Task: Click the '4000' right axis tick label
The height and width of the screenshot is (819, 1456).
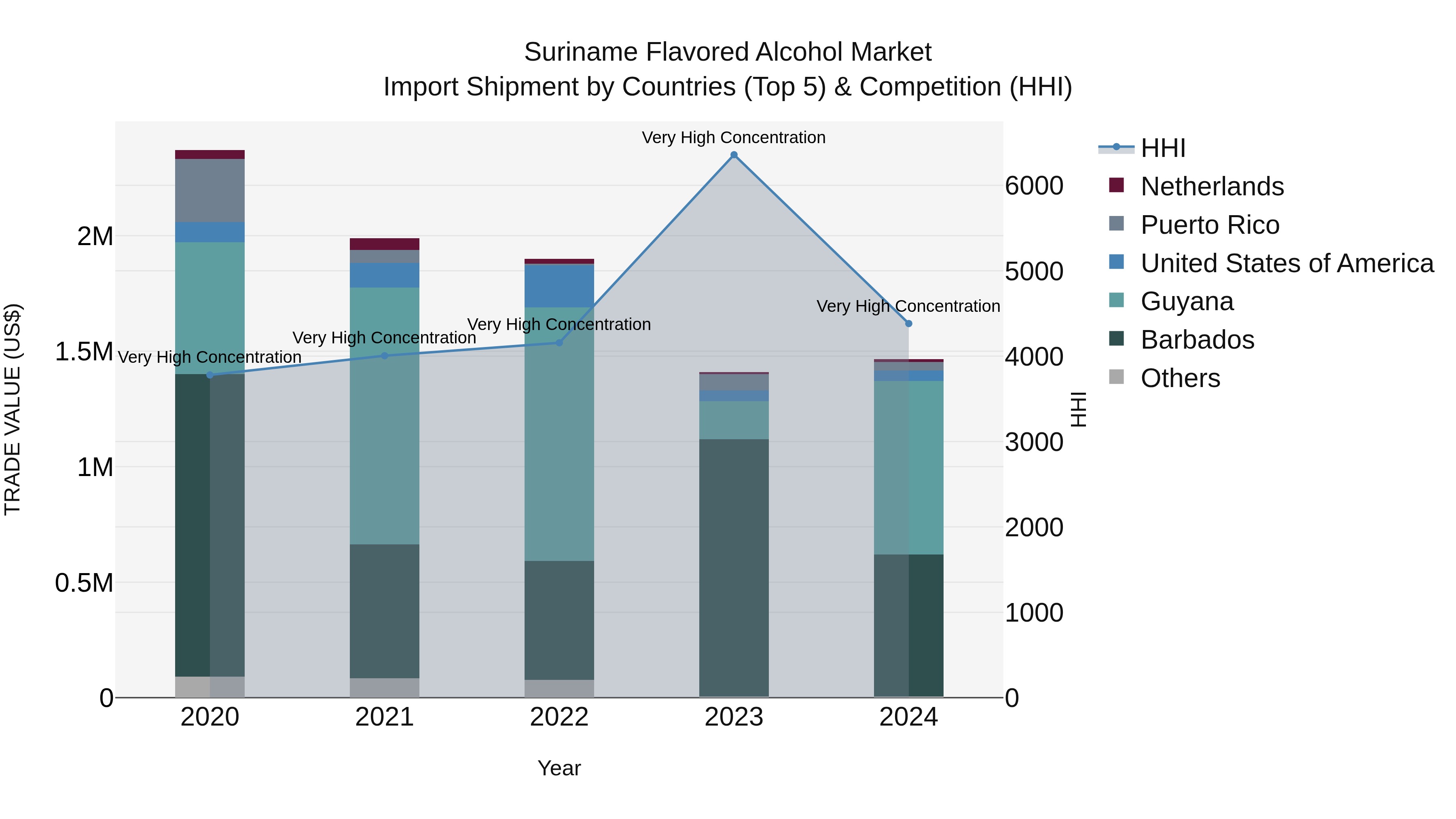Action: pos(1034,357)
